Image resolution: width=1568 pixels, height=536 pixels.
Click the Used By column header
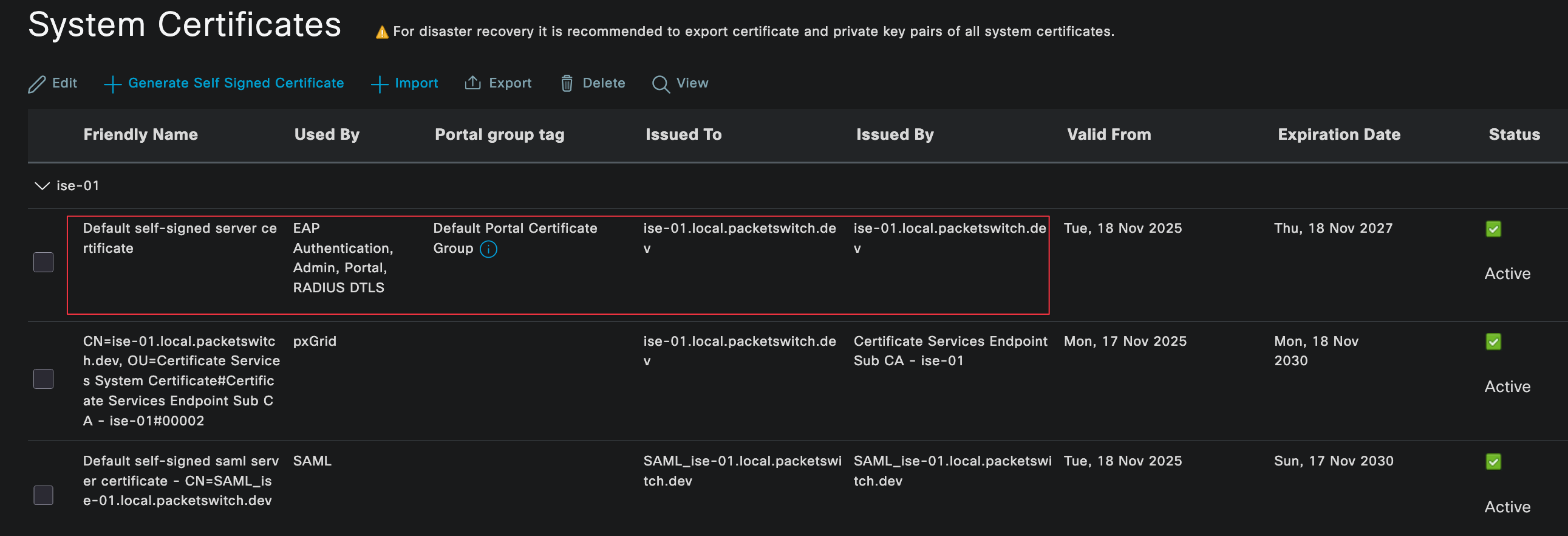(x=326, y=135)
